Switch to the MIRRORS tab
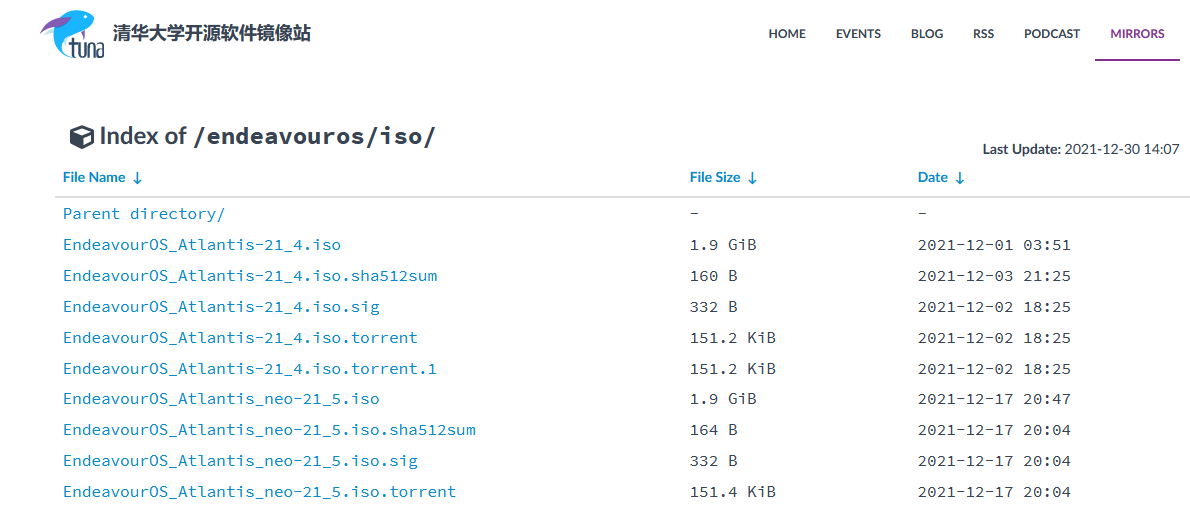 1137,34
